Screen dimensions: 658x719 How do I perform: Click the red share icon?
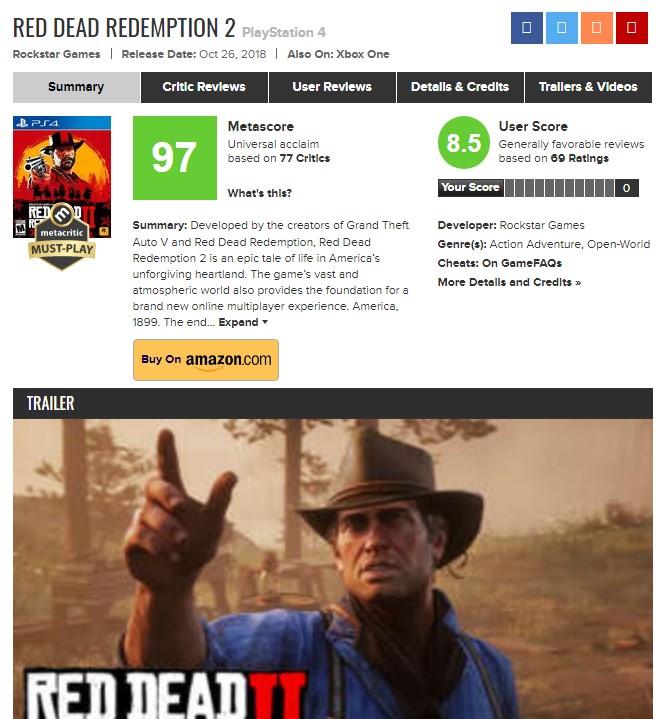[x=631, y=28]
